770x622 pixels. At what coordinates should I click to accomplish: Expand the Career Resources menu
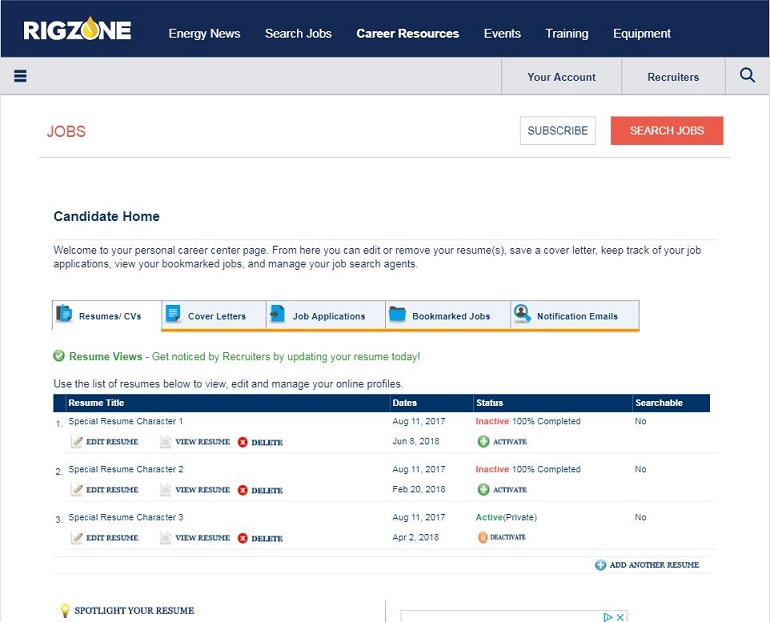tap(407, 33)
